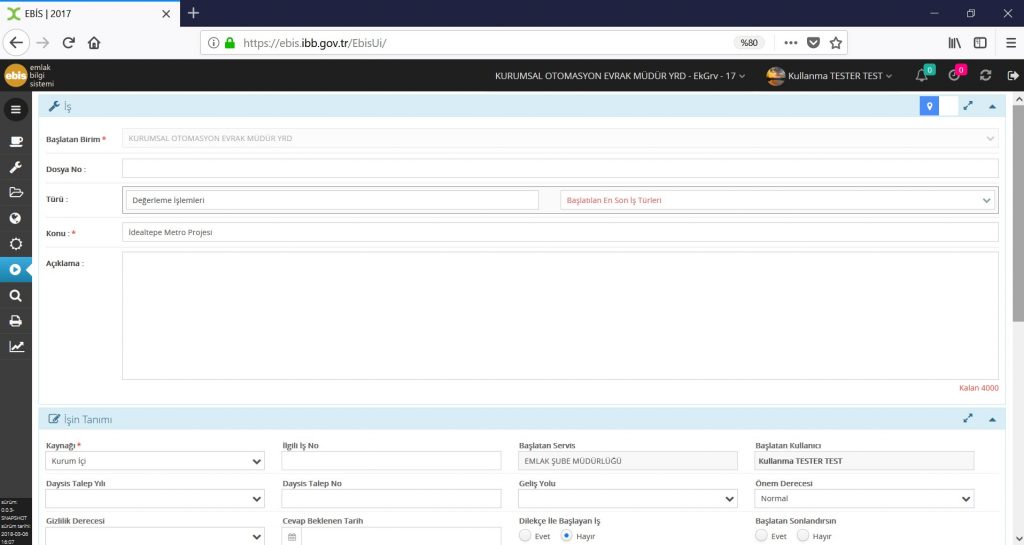Open the clock tasks icon with badge

point(954,76)
